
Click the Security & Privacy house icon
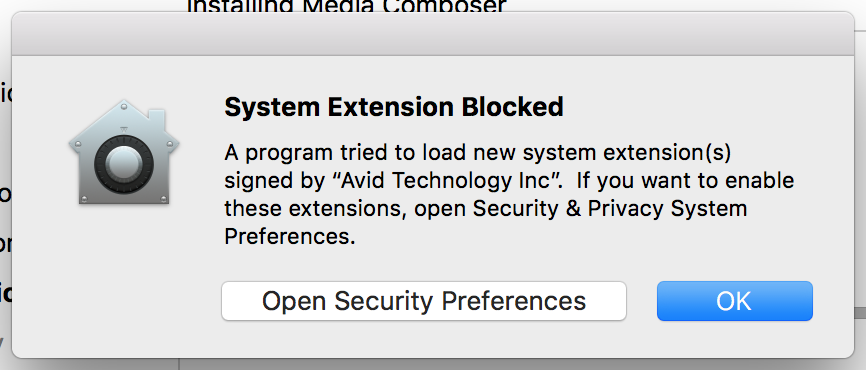point(124,152)
